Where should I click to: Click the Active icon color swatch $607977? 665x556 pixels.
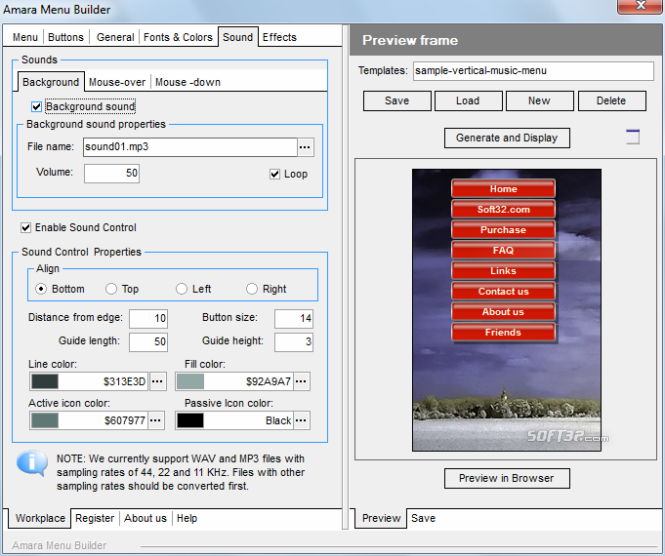pos(45,420)
